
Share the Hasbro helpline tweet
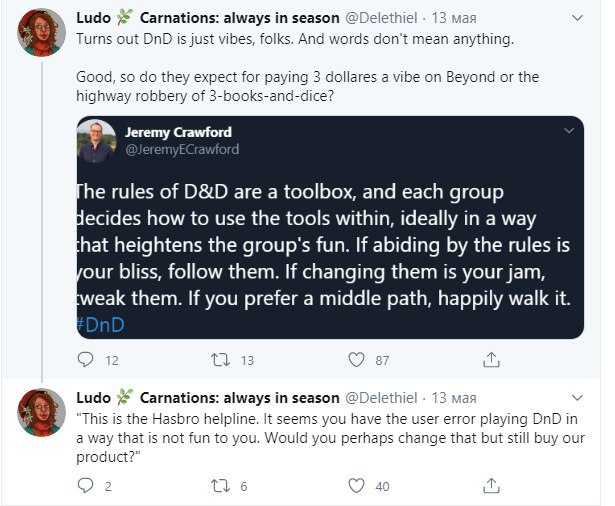point(491,485)
